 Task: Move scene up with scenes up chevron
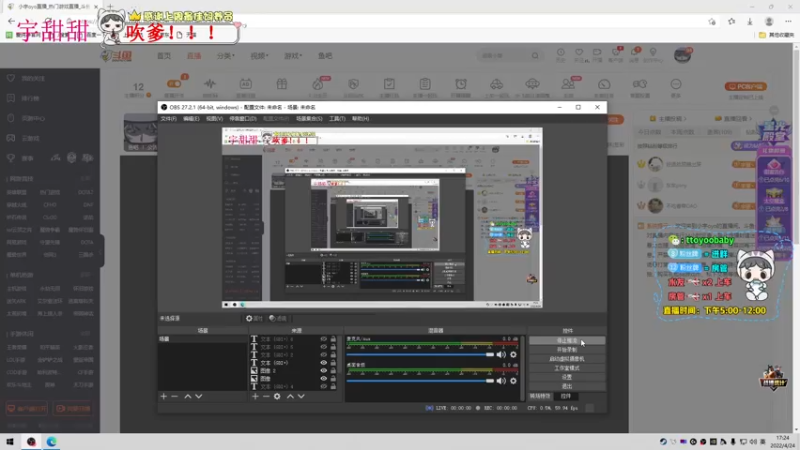pos(188,396)
